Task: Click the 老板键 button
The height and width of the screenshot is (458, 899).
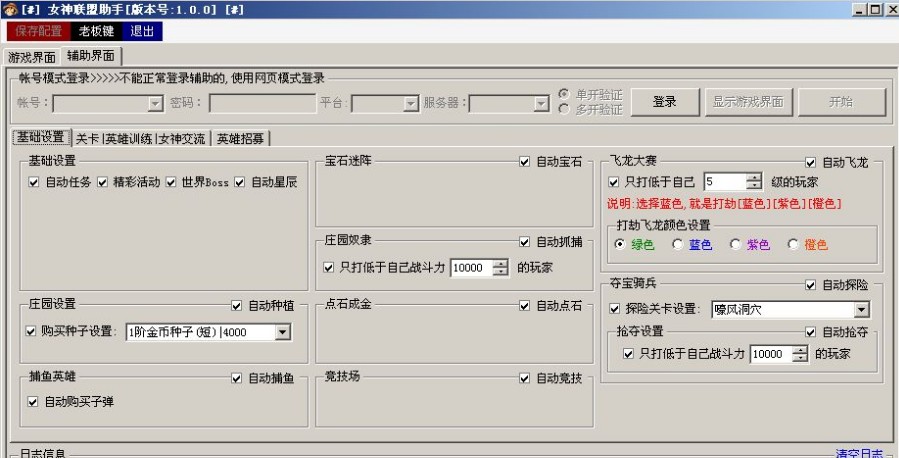Action: pos(98,31)
